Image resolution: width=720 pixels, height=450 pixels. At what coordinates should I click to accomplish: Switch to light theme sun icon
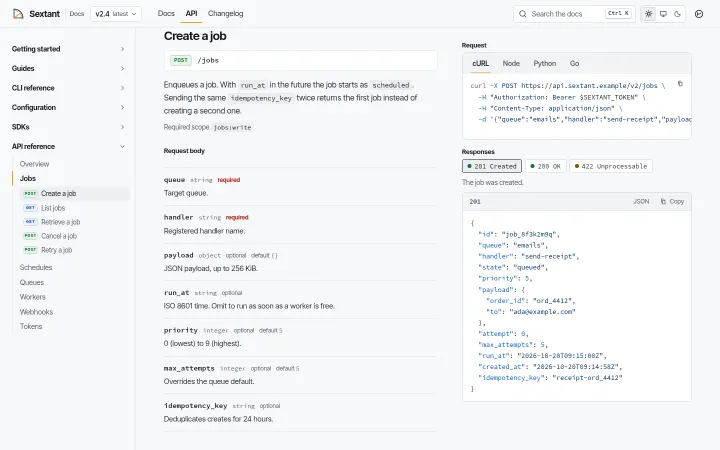648,14
